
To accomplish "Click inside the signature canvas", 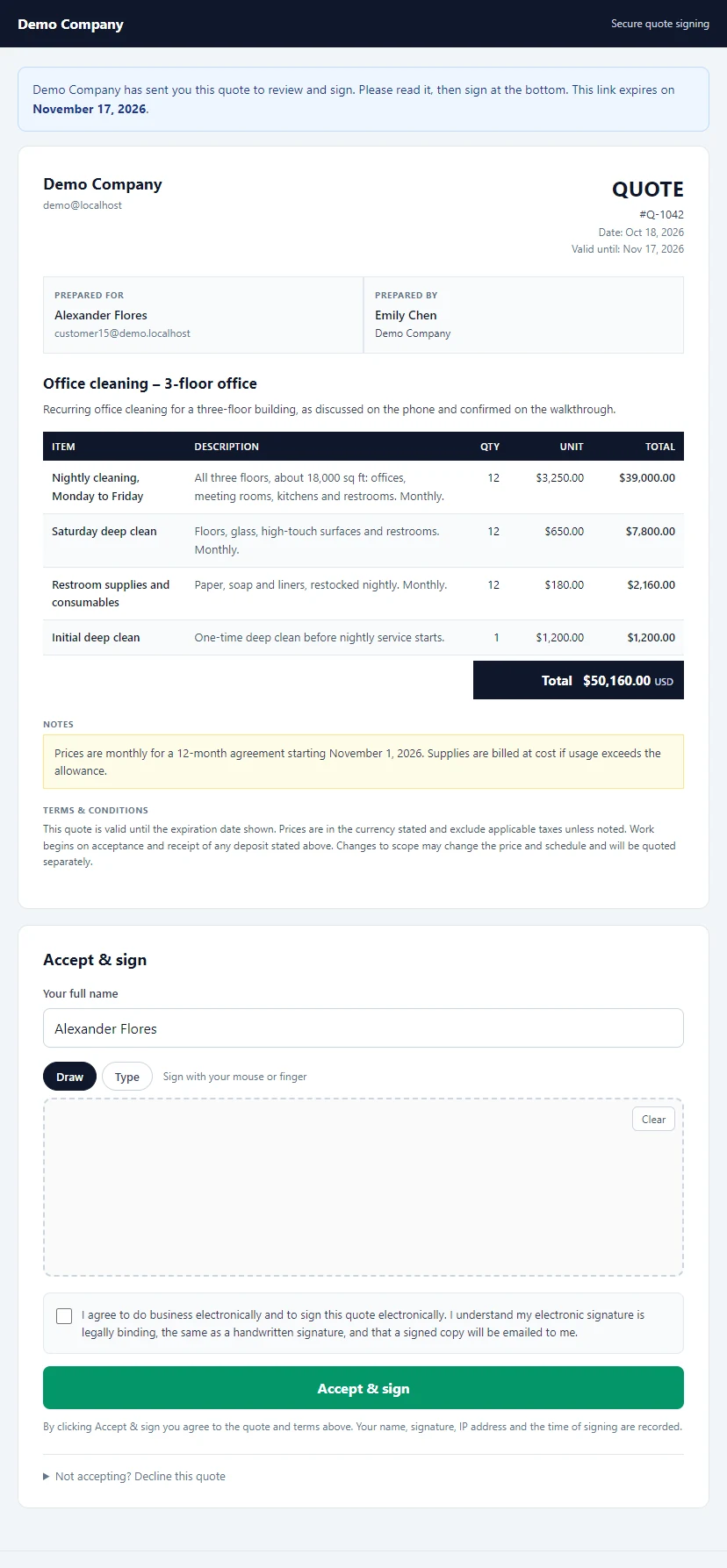I will point(363,1187).
